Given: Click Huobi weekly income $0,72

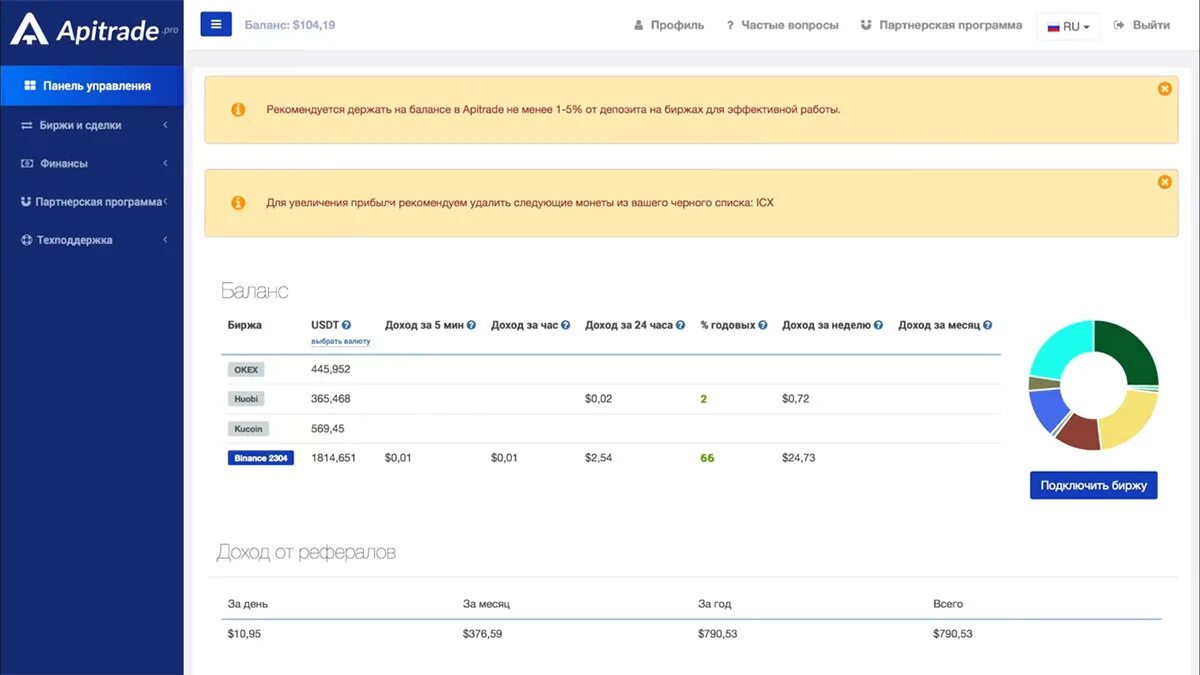Looking at the screenshot, I should [796, 399].
